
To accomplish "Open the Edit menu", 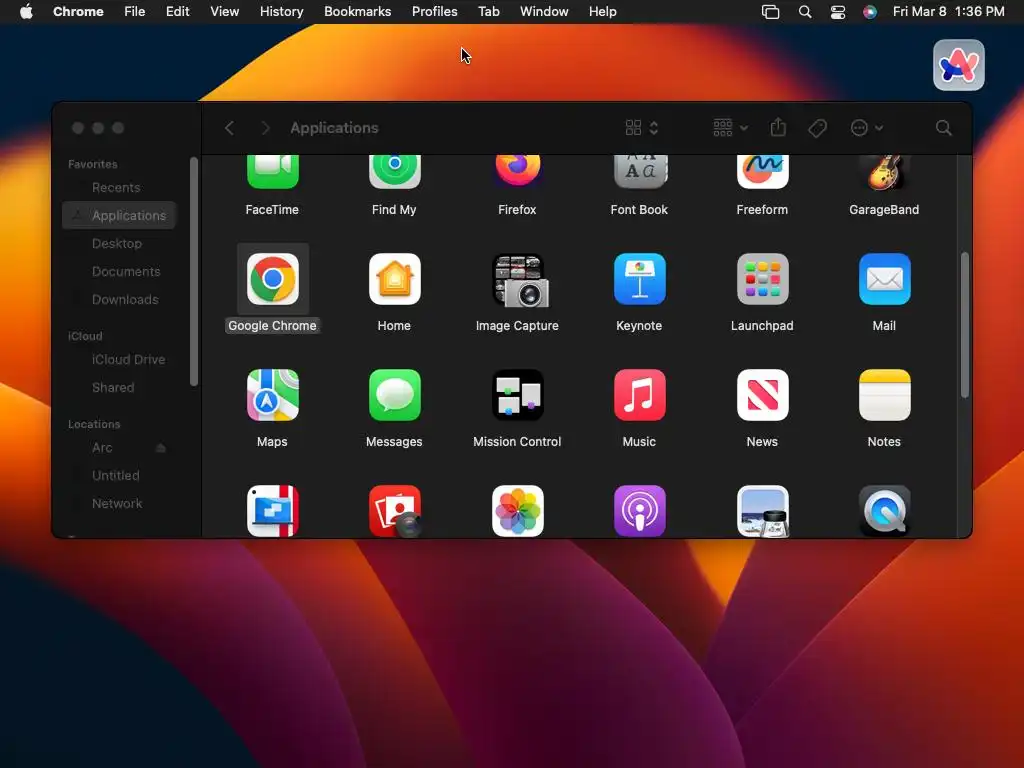I will 178,12.
